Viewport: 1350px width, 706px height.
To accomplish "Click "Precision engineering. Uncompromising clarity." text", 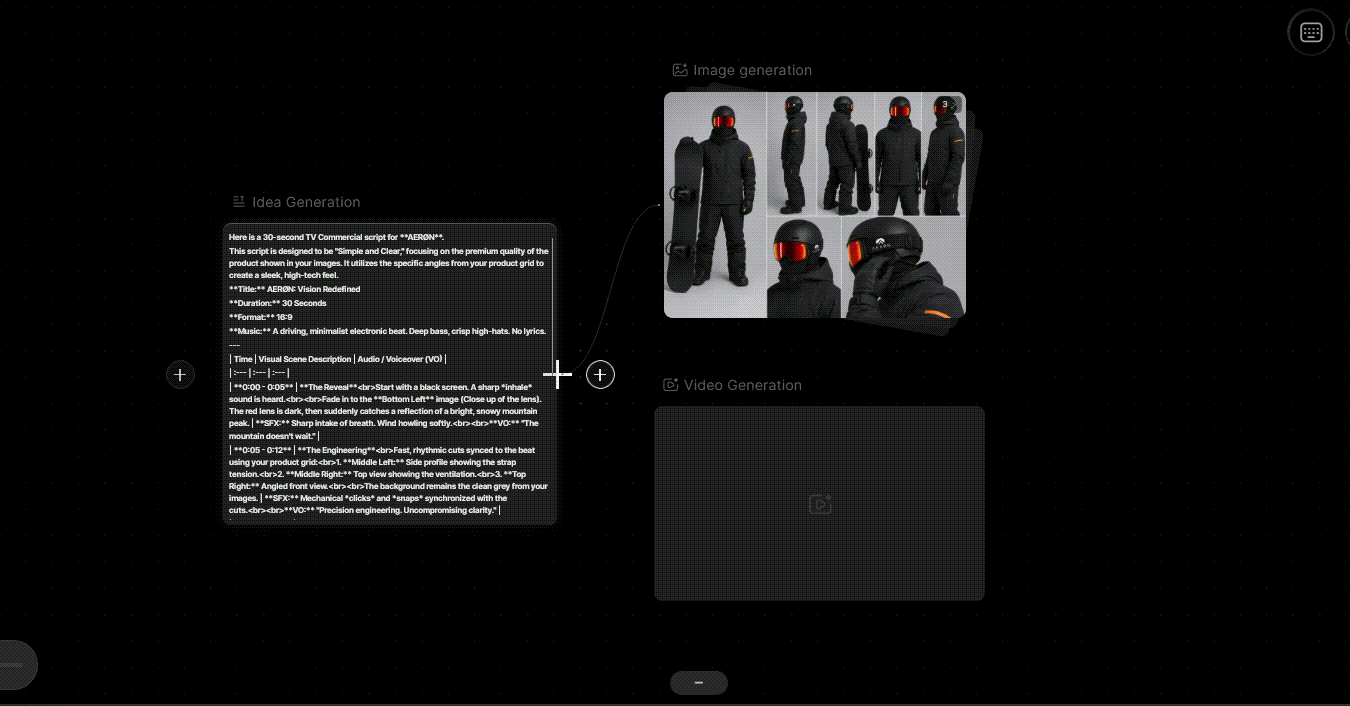I will coord(404,510).
